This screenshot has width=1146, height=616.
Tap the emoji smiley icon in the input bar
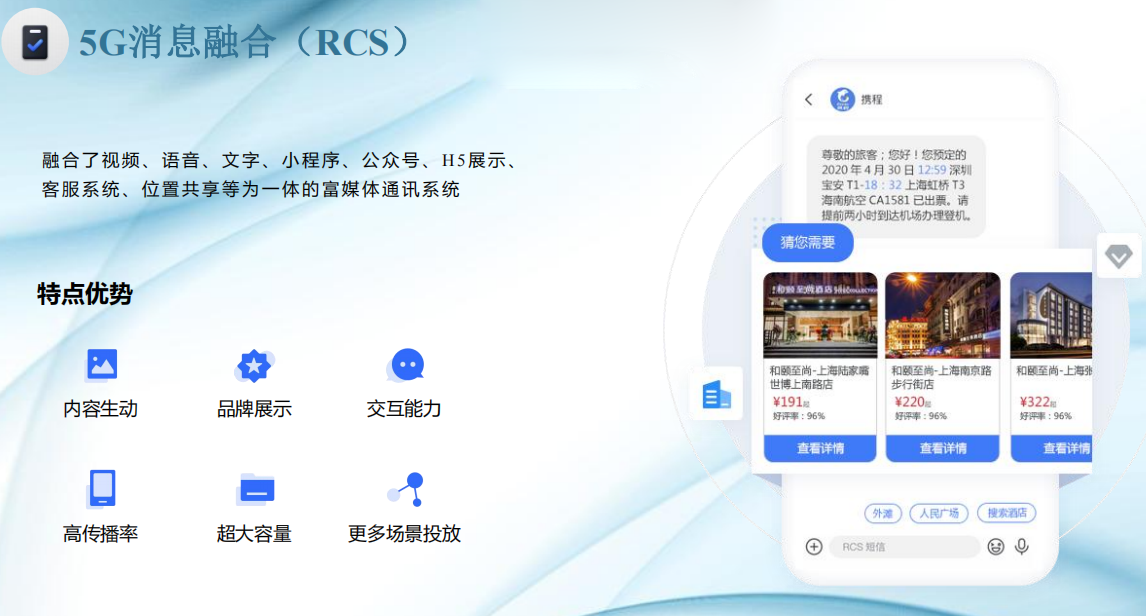[x=995, y=547]
